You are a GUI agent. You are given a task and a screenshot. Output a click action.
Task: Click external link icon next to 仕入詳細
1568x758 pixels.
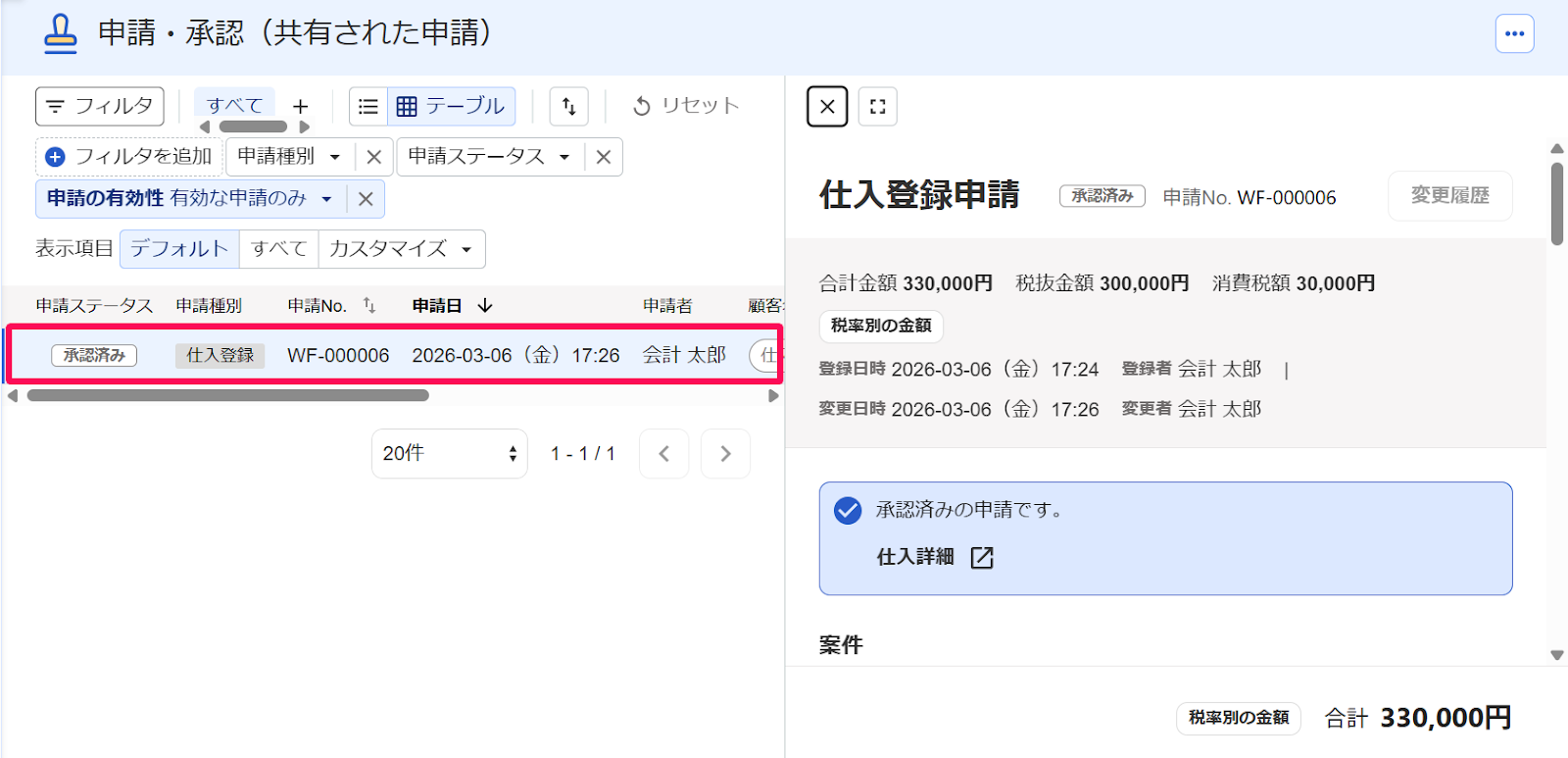point(982,558)
